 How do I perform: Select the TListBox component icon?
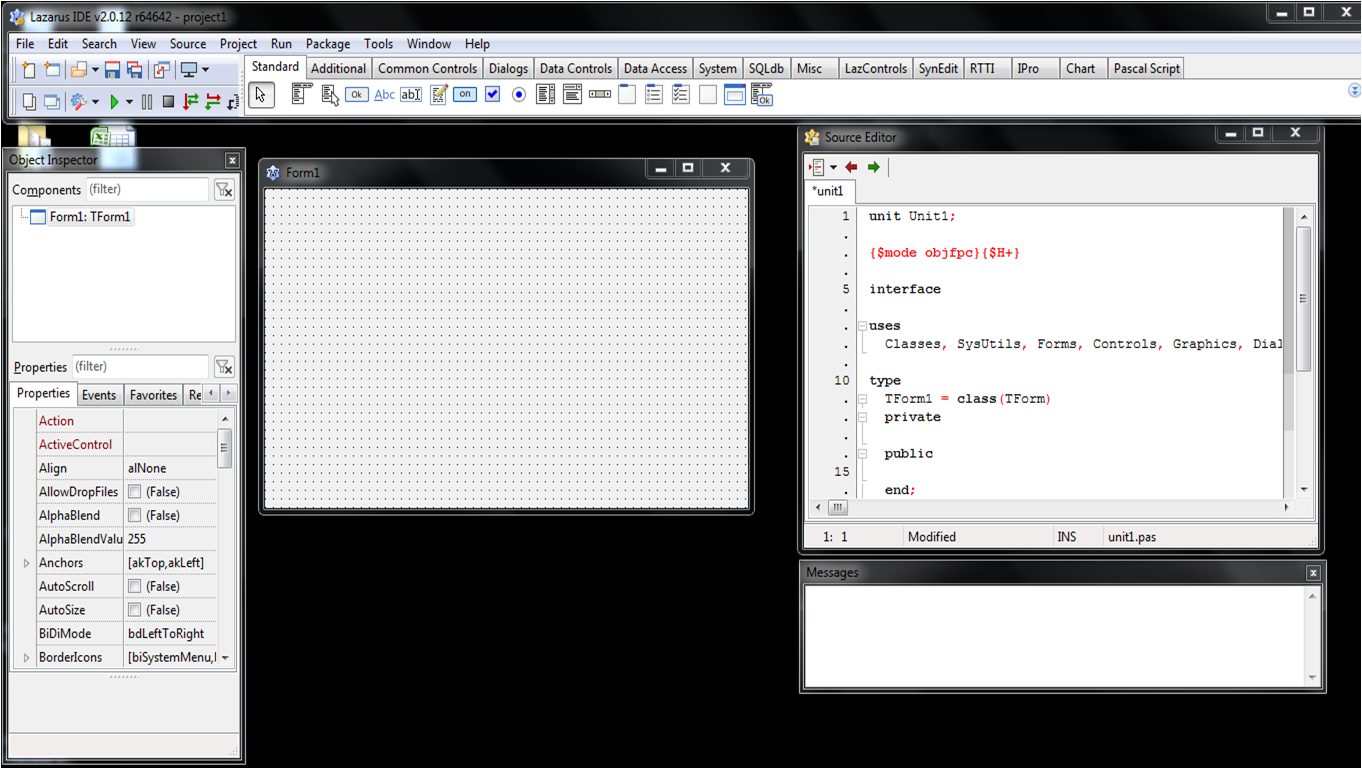pos(546,95)
